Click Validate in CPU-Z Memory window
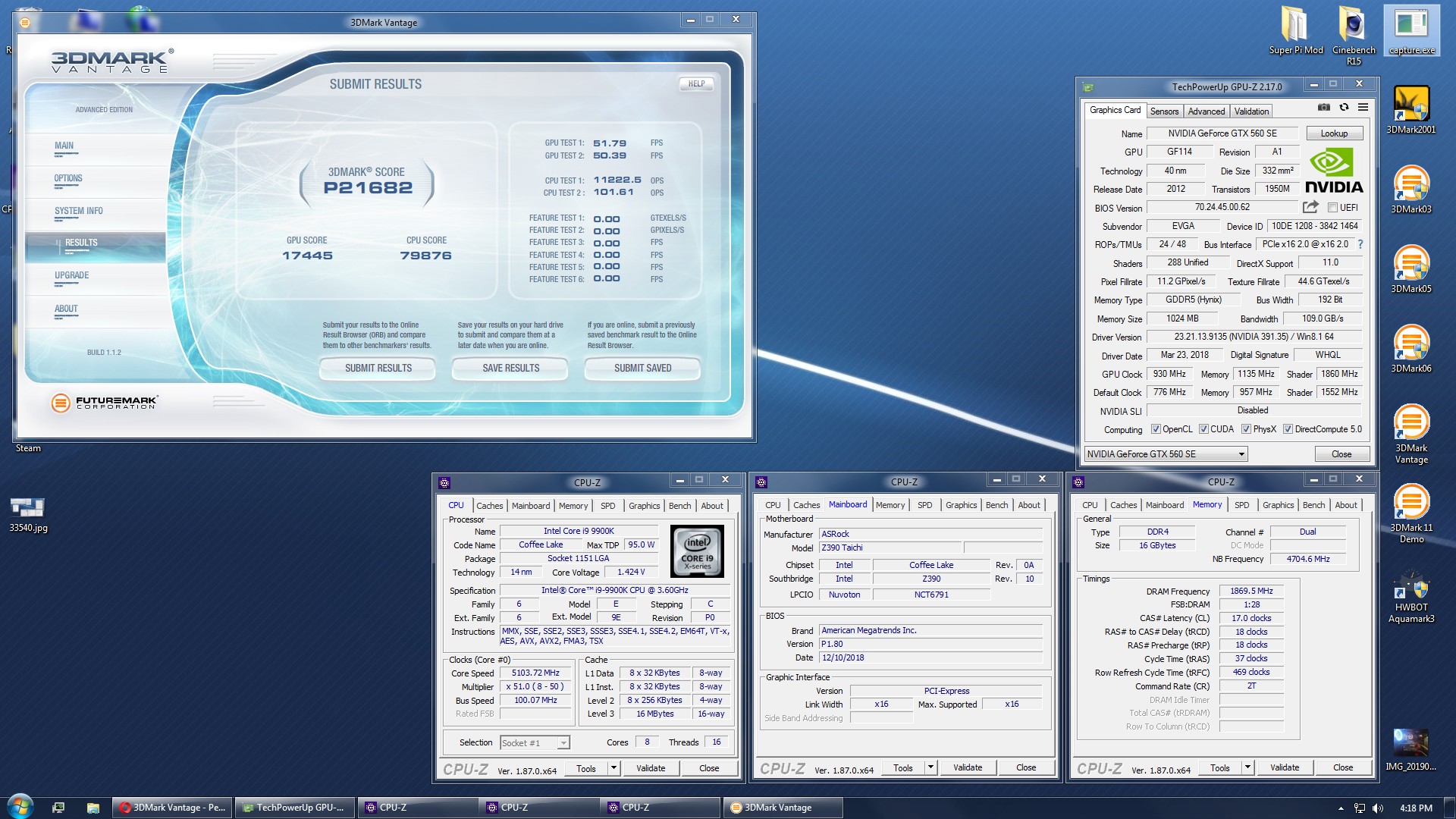1456x819 pixels. click(1284, 767)
